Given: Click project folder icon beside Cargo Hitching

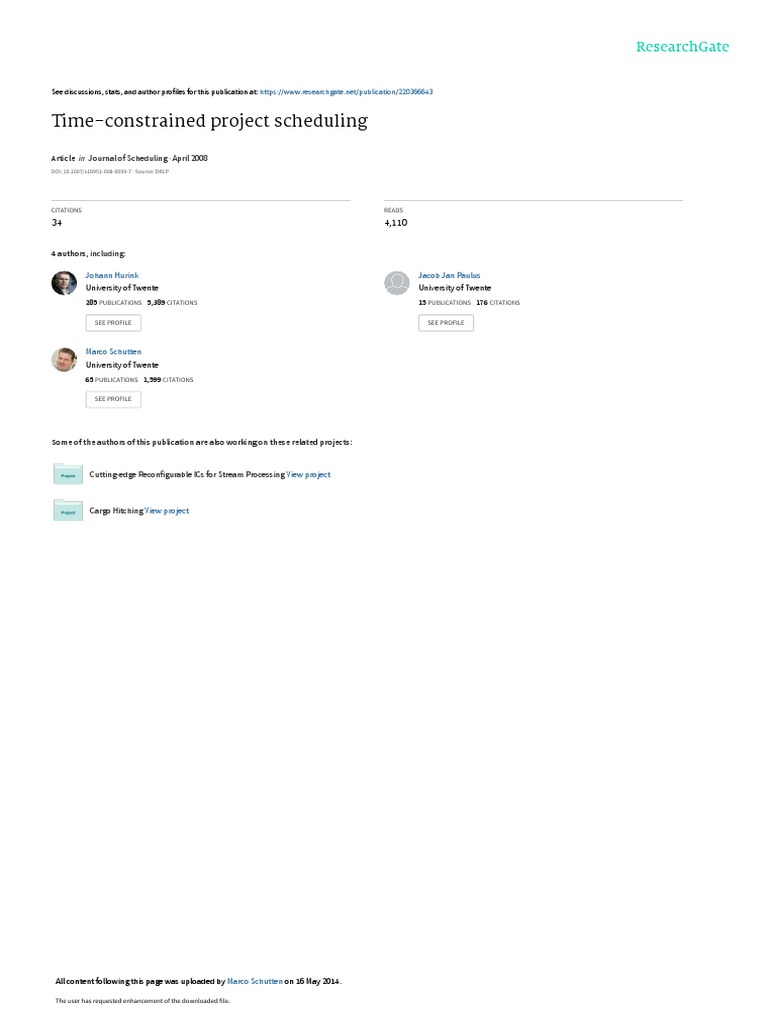Looking at the screenshot, I should point(68,511).
